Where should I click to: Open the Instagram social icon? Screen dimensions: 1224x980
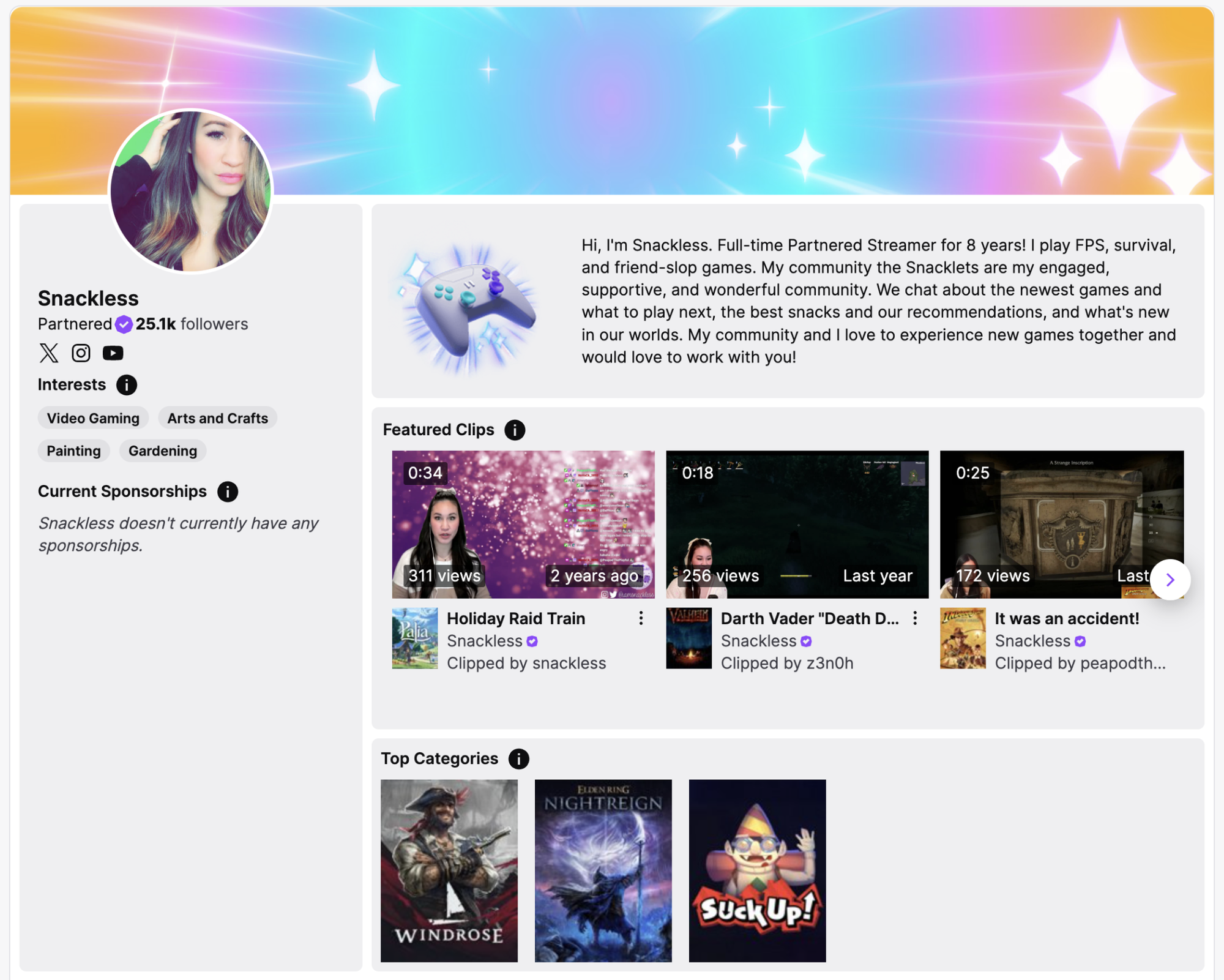(x=81, y=353)
